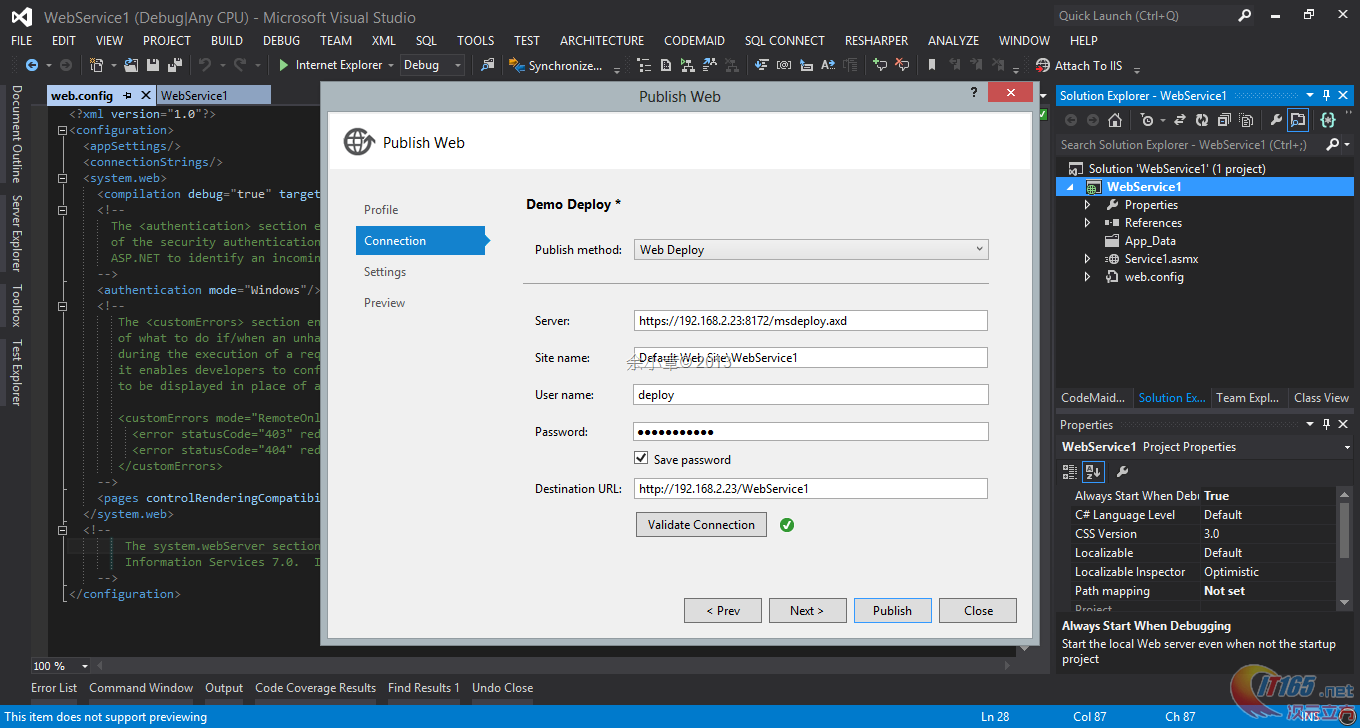Click Quick Launch search magnifier icon
1360x728 pixels.
click(x=1245, y=15)
